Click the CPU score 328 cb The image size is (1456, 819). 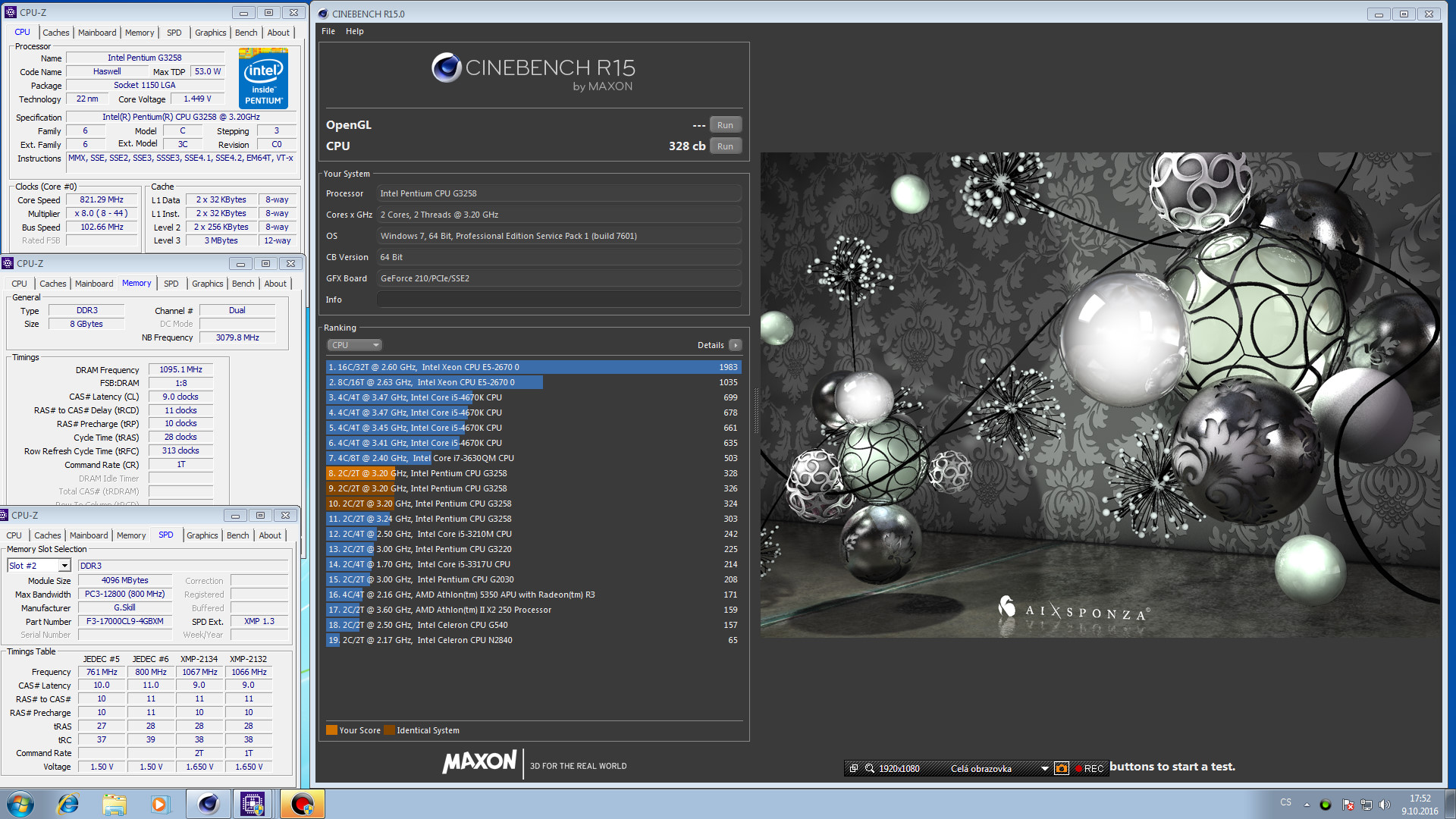[687, 146]
